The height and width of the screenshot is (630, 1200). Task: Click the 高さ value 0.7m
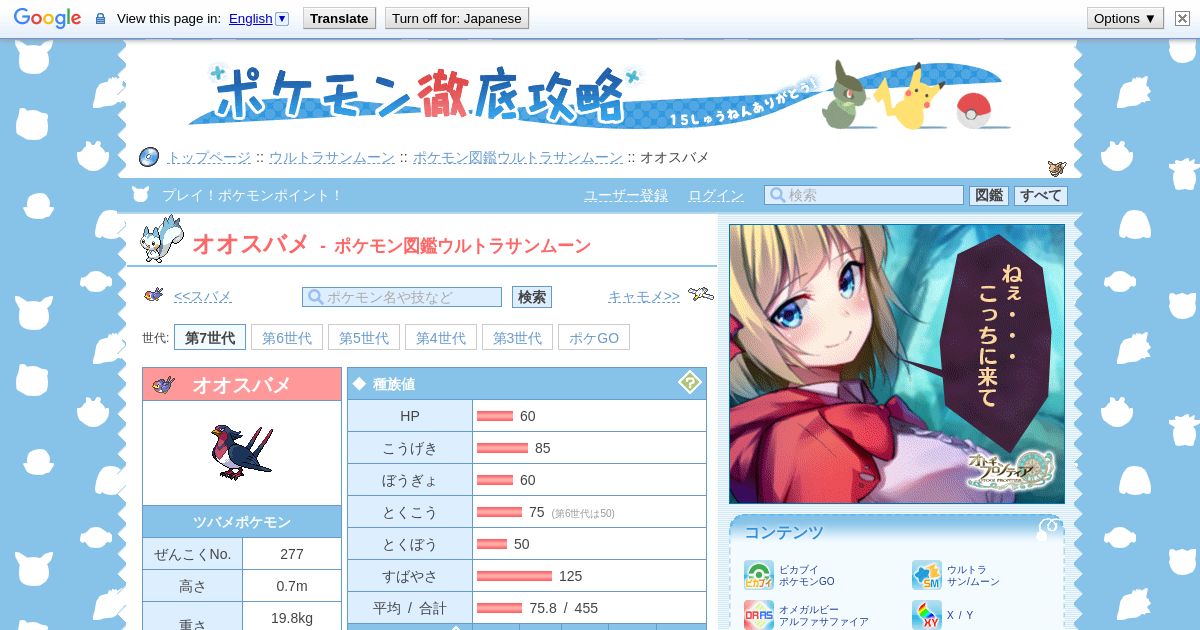pos(292,586)
